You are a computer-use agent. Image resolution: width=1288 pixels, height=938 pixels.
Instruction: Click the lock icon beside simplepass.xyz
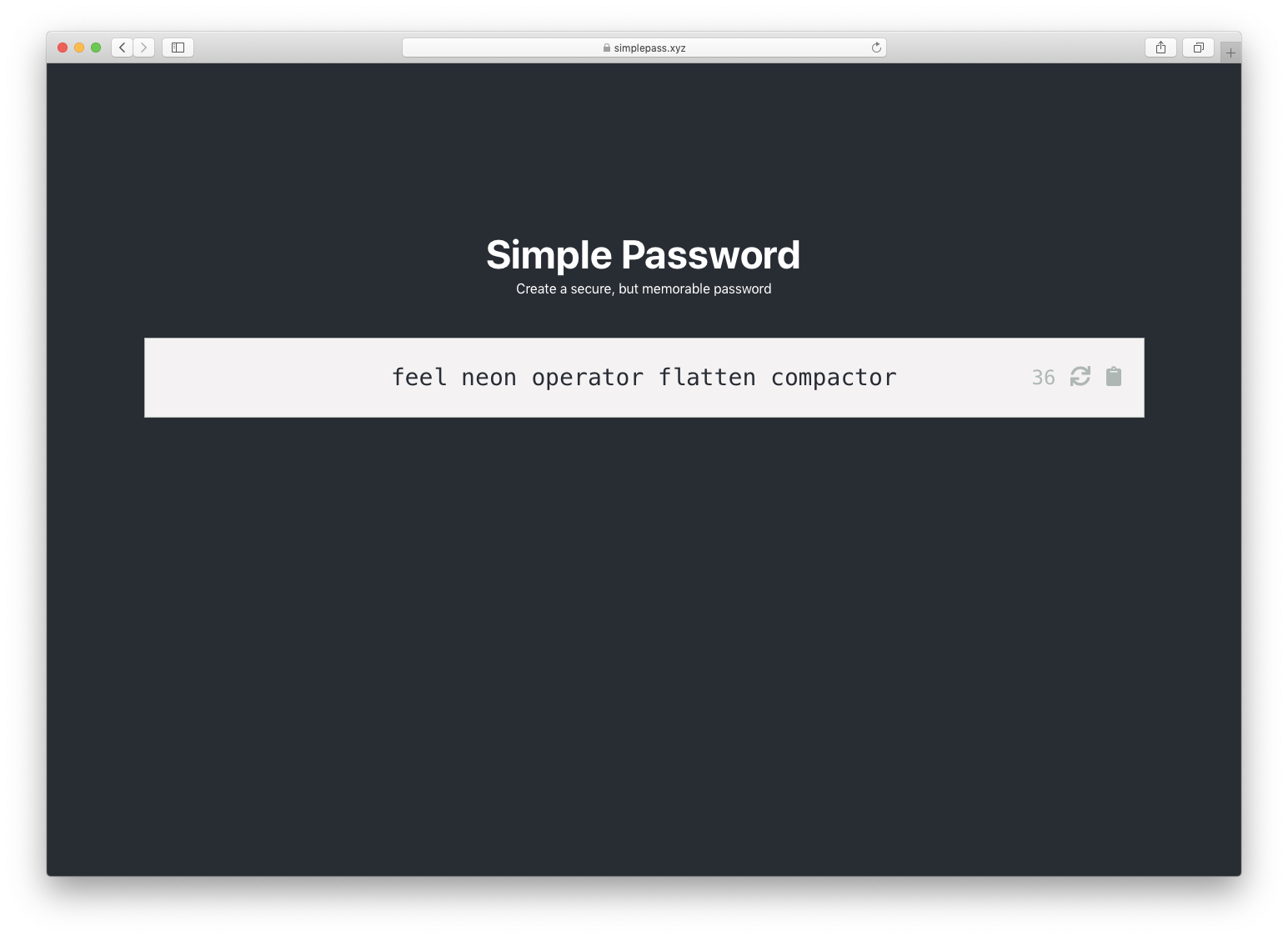(607, 48)
